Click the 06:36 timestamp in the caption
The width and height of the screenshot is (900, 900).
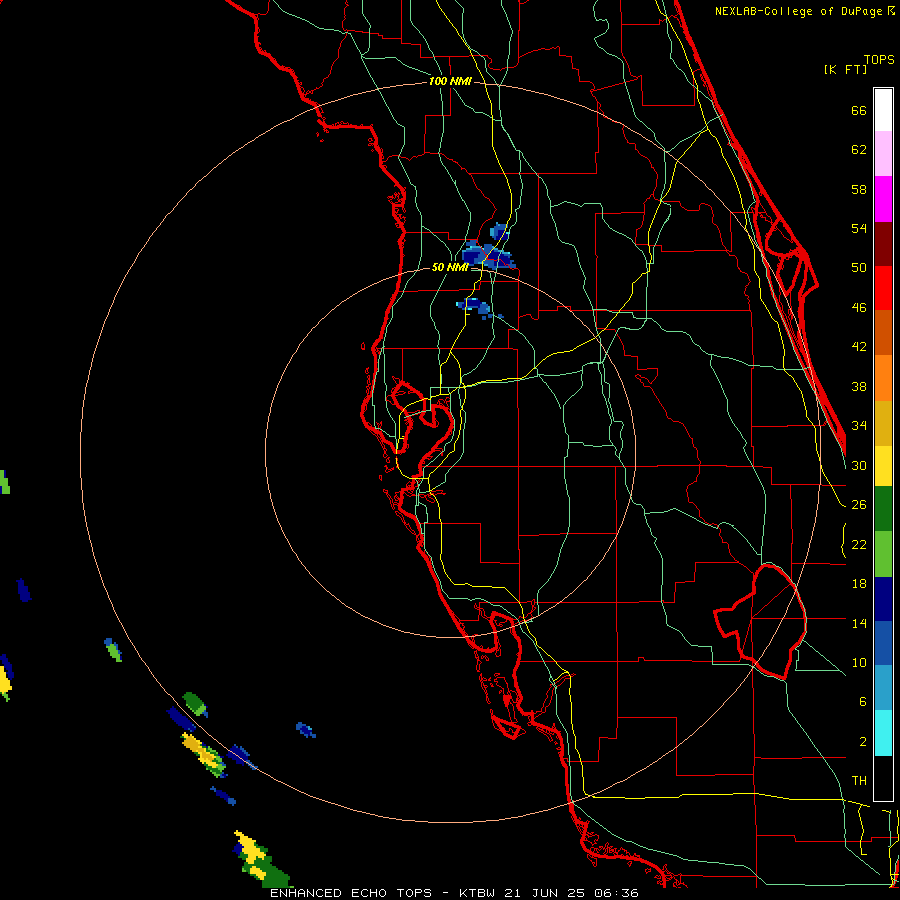[x=616, y=893]
